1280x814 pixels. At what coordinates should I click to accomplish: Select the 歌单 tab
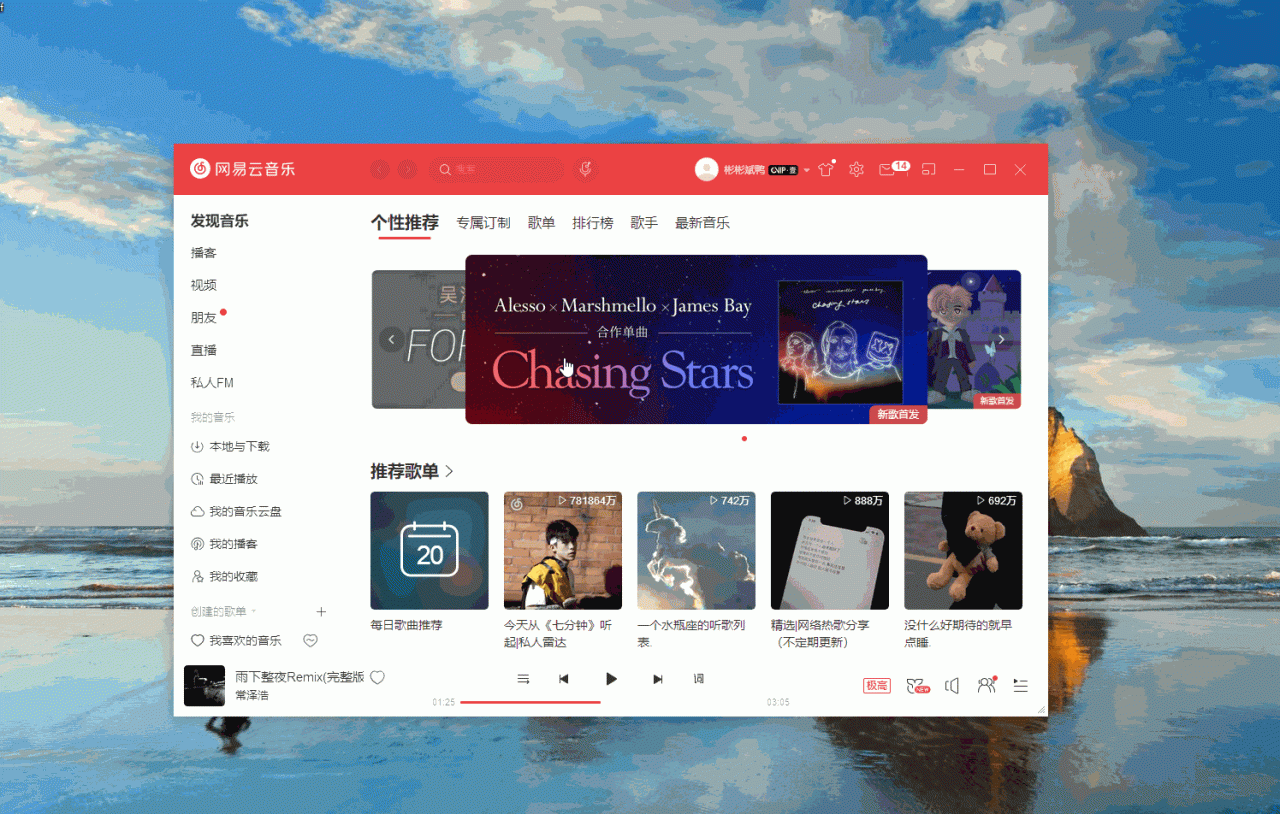[x=541, y=223]
